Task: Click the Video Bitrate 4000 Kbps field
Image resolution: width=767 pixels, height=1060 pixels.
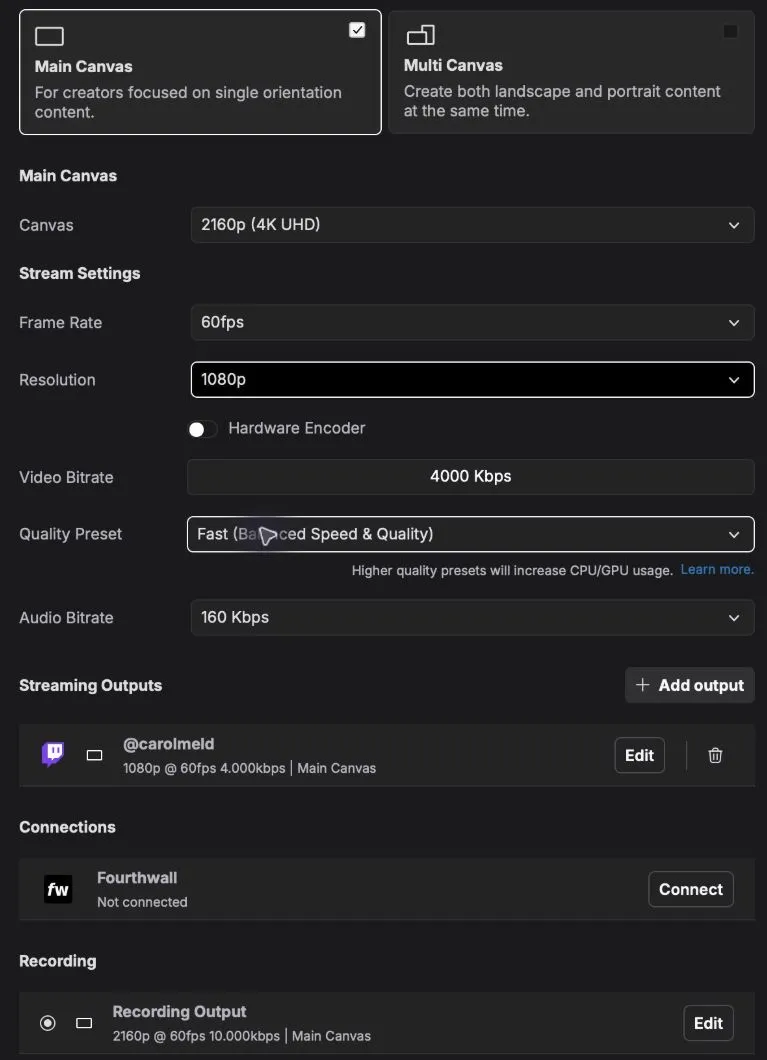Action: [470, 477]
